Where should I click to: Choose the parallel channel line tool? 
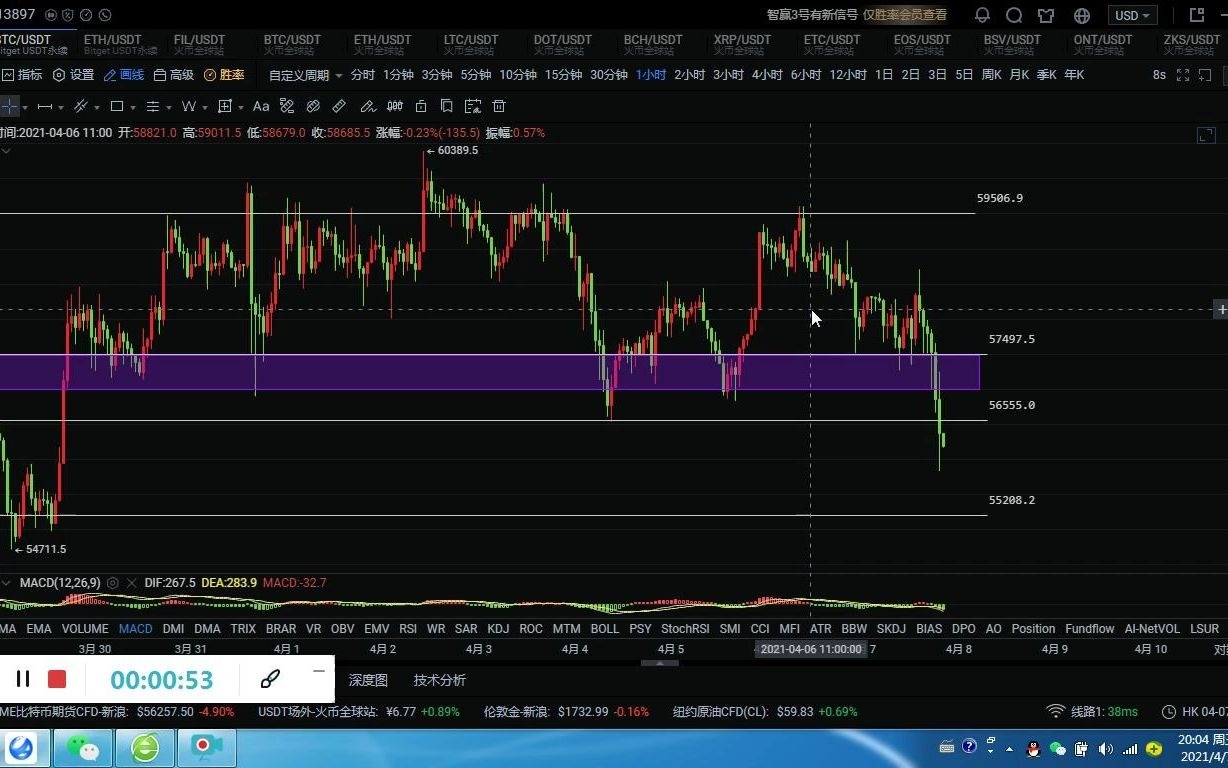point(81,106)
